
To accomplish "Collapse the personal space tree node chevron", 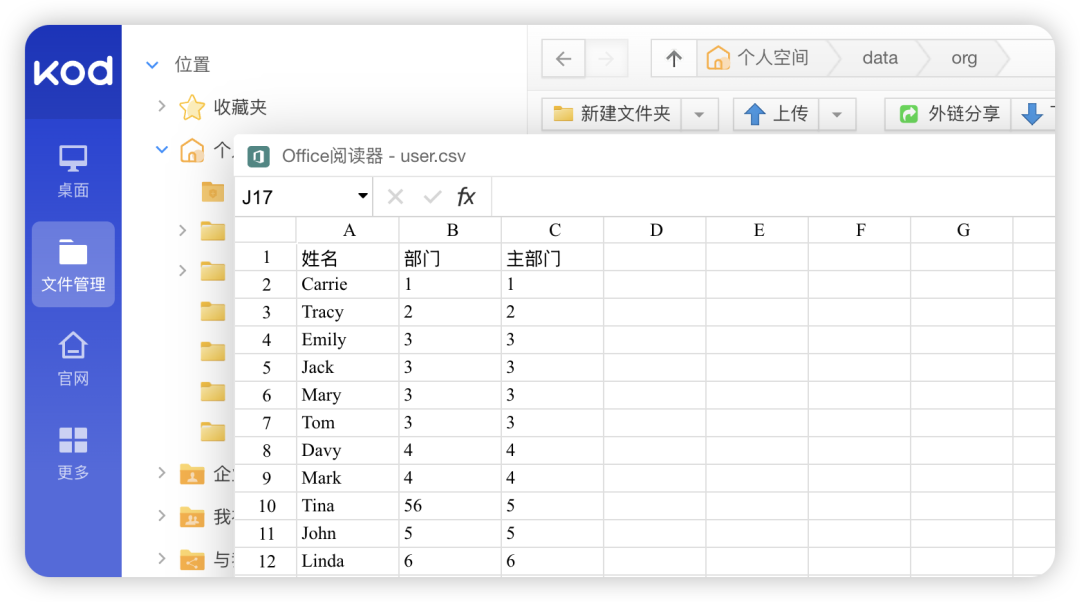I will 162,149.
